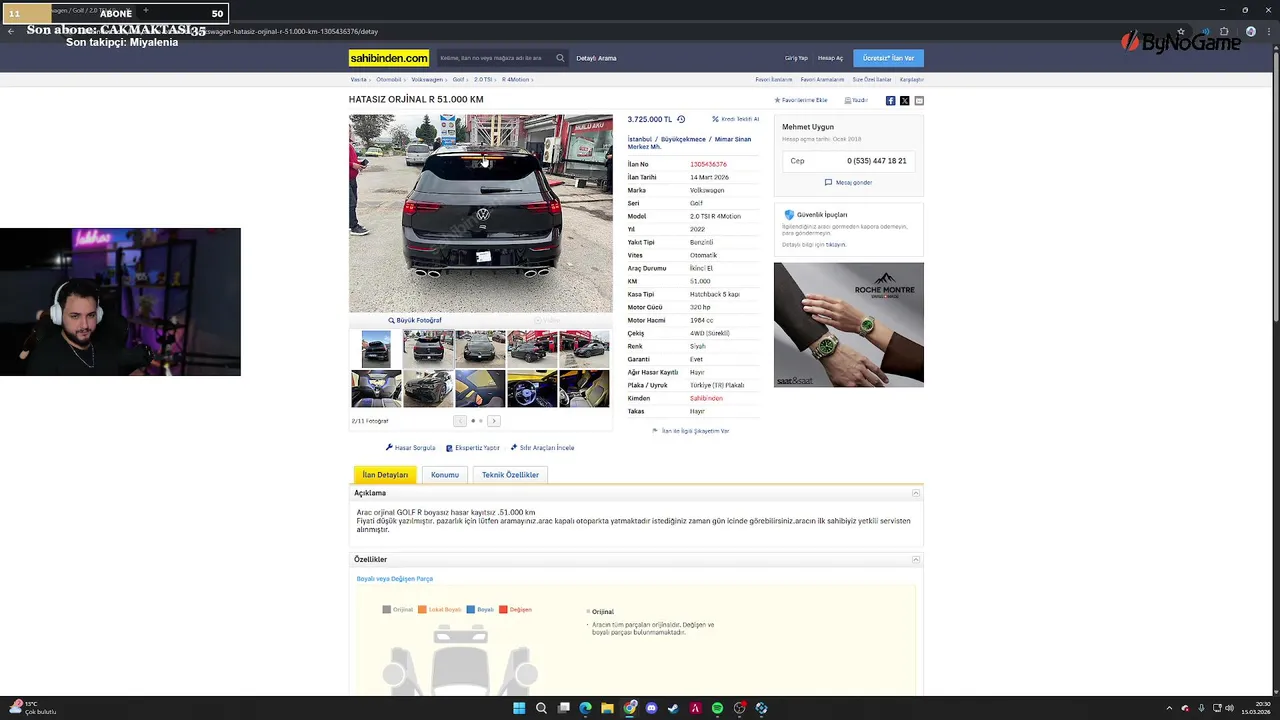1280x720 pixels.
Task: Click İlan No 1305436376
Action: (708, 164)
